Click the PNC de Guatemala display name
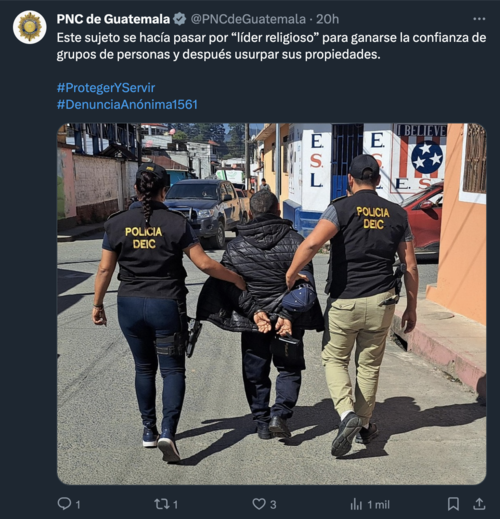 113,19
